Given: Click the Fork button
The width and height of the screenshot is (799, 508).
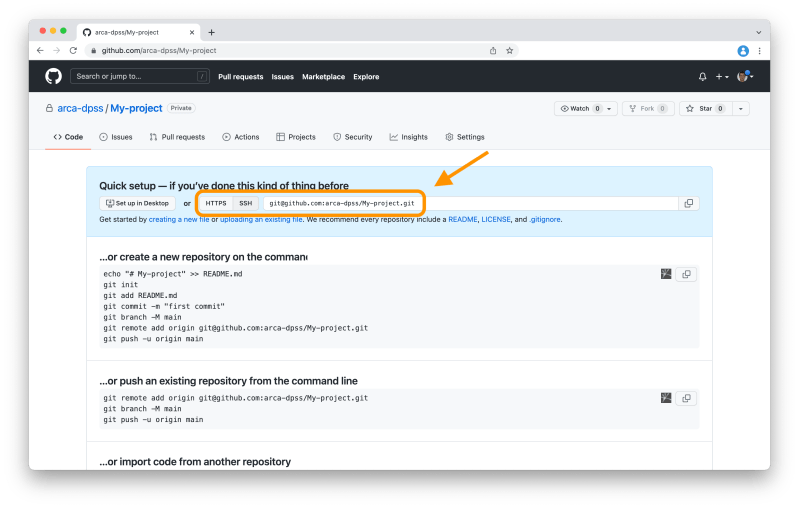Looking at the screenshot, I should (x=648, y=109).
